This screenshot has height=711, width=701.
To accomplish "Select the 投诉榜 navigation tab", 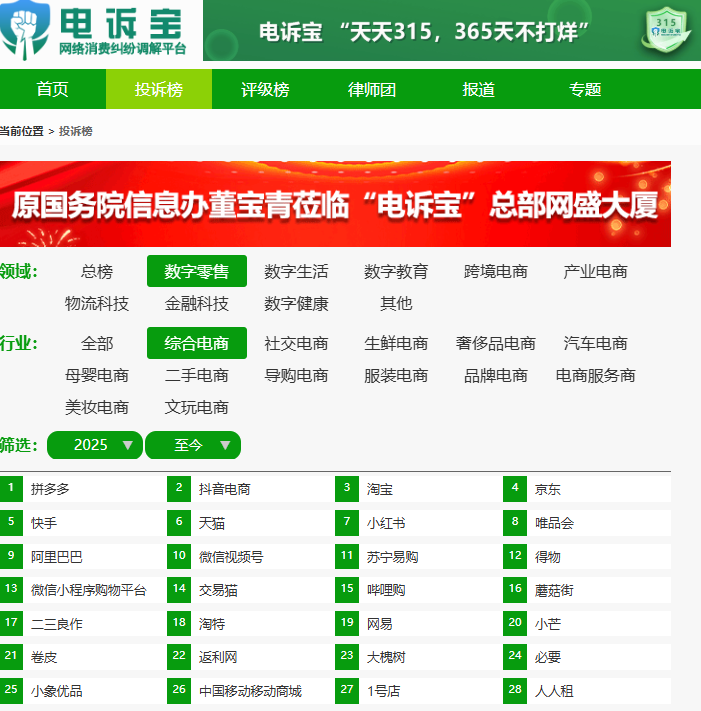I will point(159,89).
